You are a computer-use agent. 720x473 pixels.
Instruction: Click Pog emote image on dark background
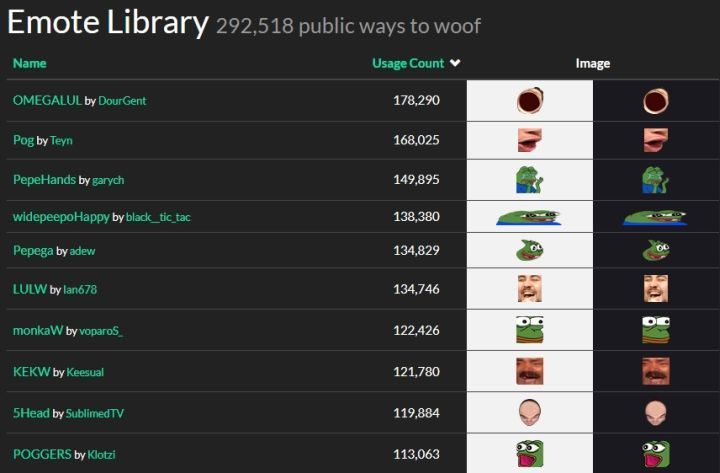(x=656, y=140)
